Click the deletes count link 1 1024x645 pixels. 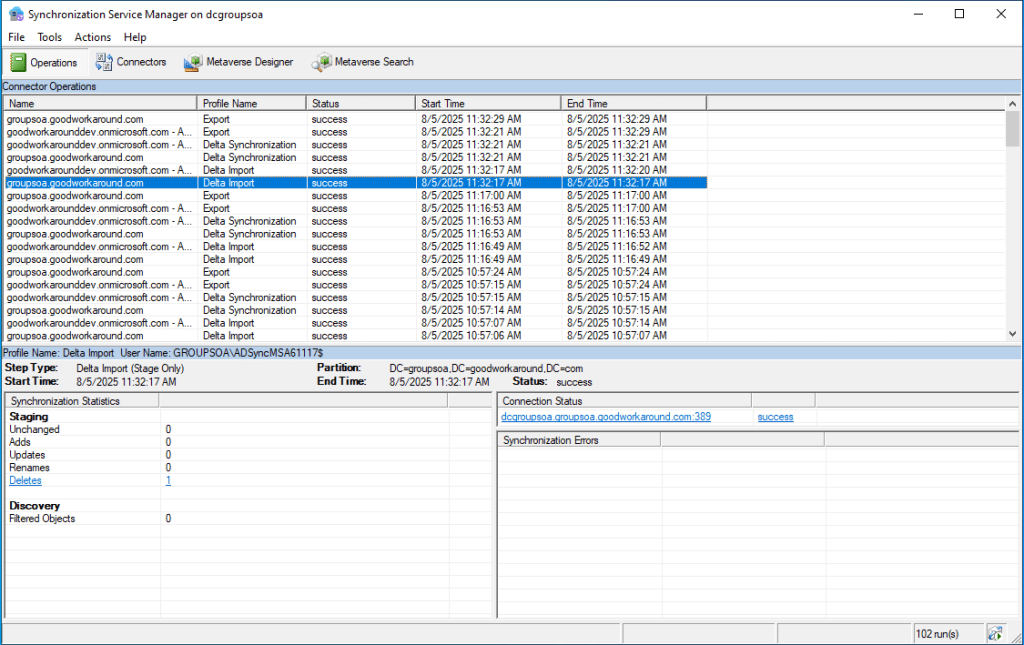coord(168,481)
